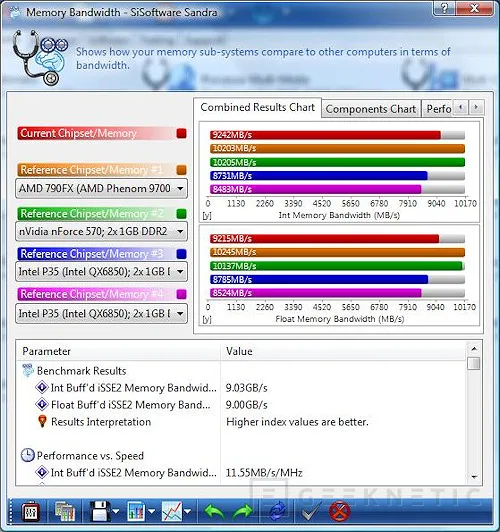Image resolution: width=500 pixels, height=532 pixels.
Task: Click the results list scrollbar thumb
Action: (x=474, y=363)
